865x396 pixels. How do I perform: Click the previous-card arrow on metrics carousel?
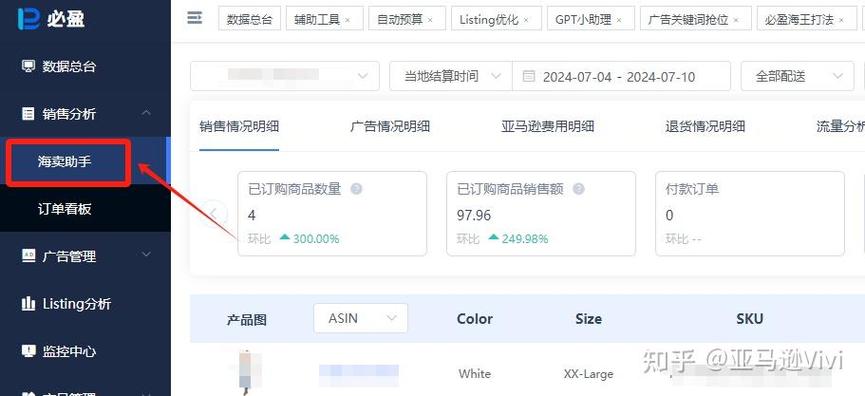[x=213, y=213]
